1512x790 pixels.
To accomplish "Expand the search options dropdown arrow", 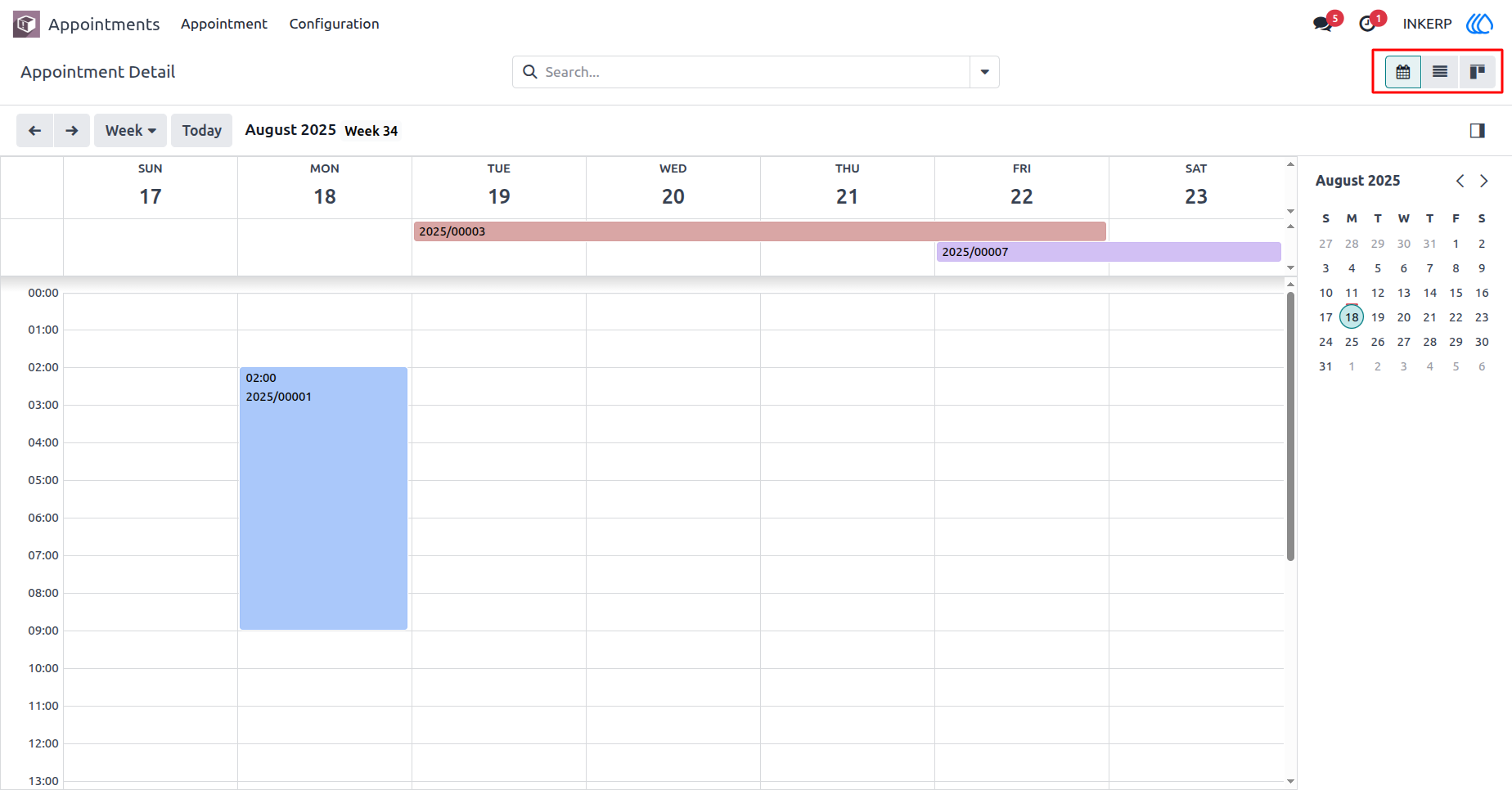I will point(984,72).
